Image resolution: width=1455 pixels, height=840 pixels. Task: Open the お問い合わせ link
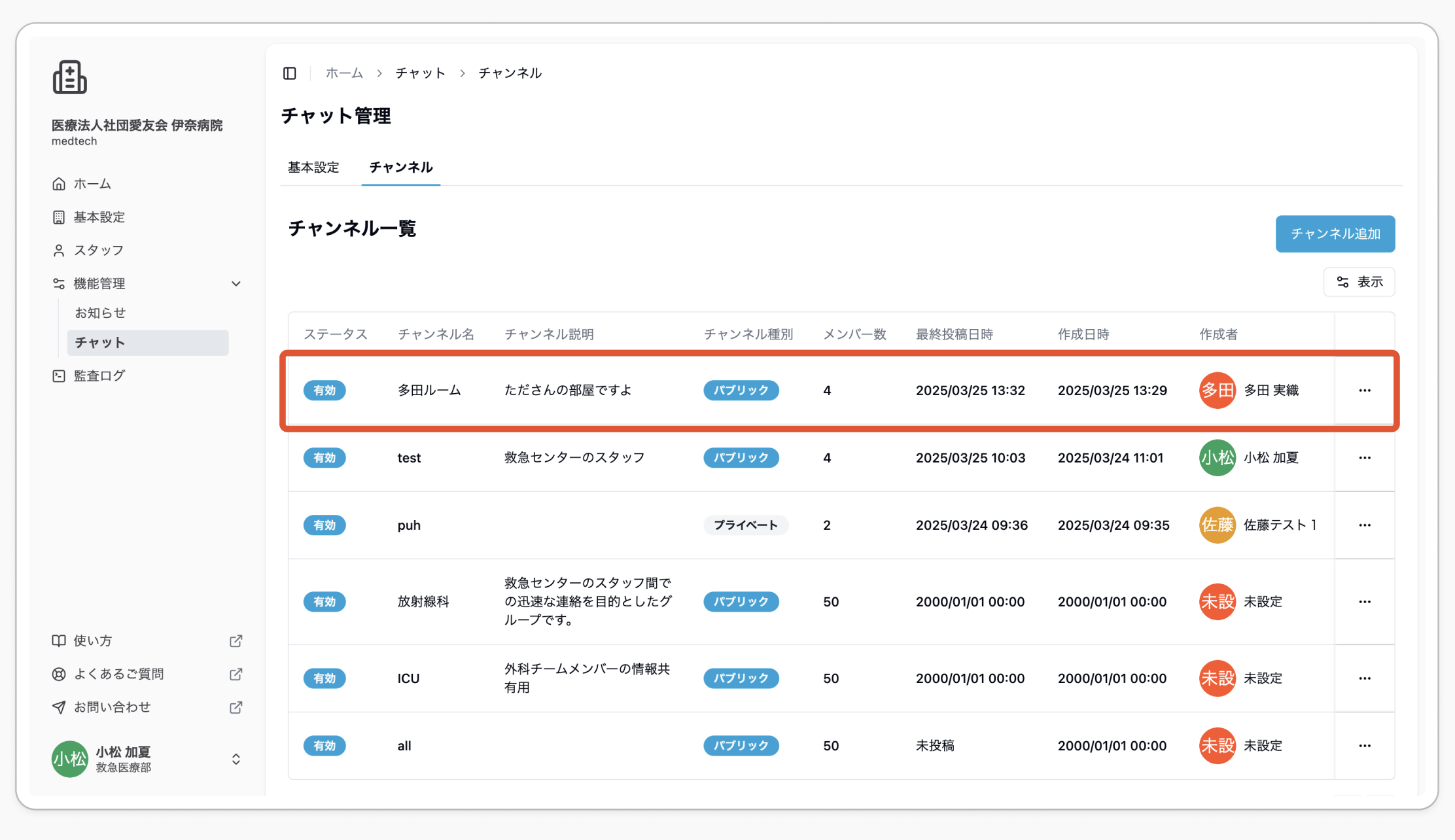tap(113, 707)
